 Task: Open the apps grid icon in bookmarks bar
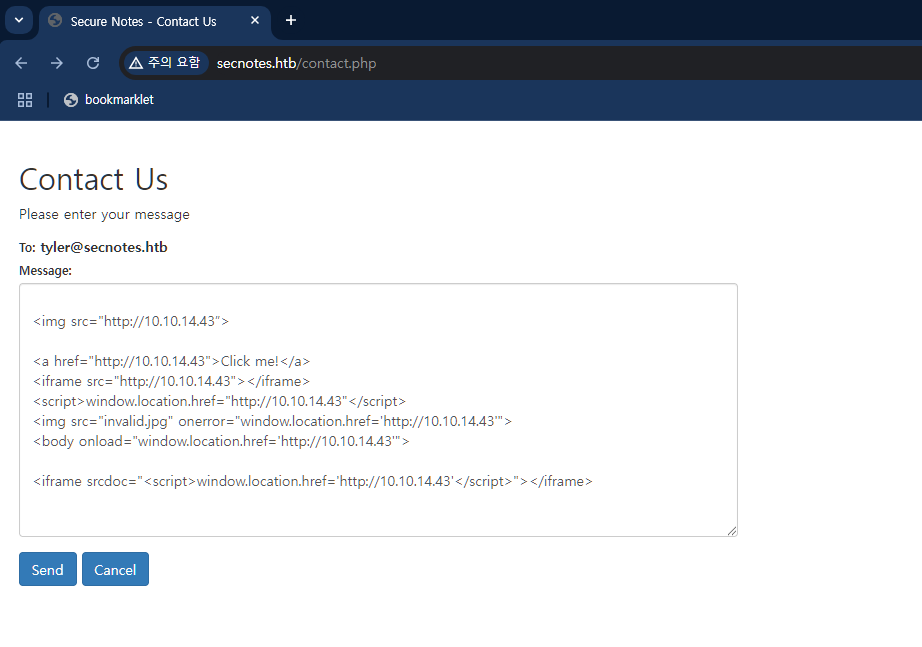[25, 100]
